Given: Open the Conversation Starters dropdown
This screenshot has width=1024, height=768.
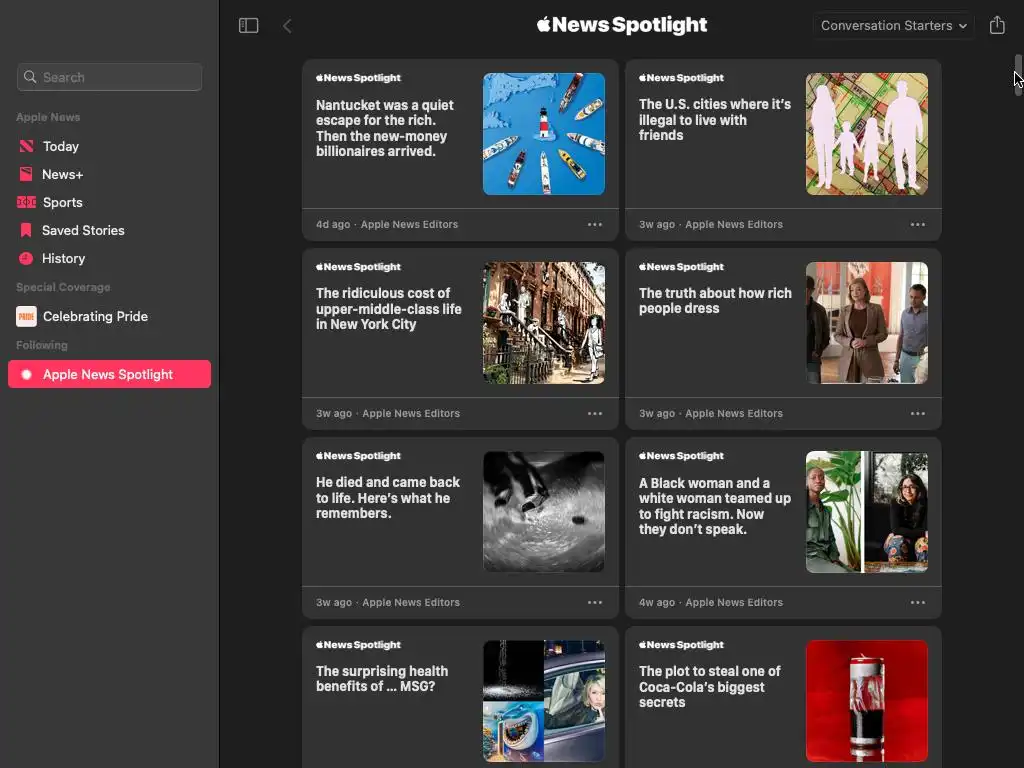Looking at the screenshot, I should [893, 26].
